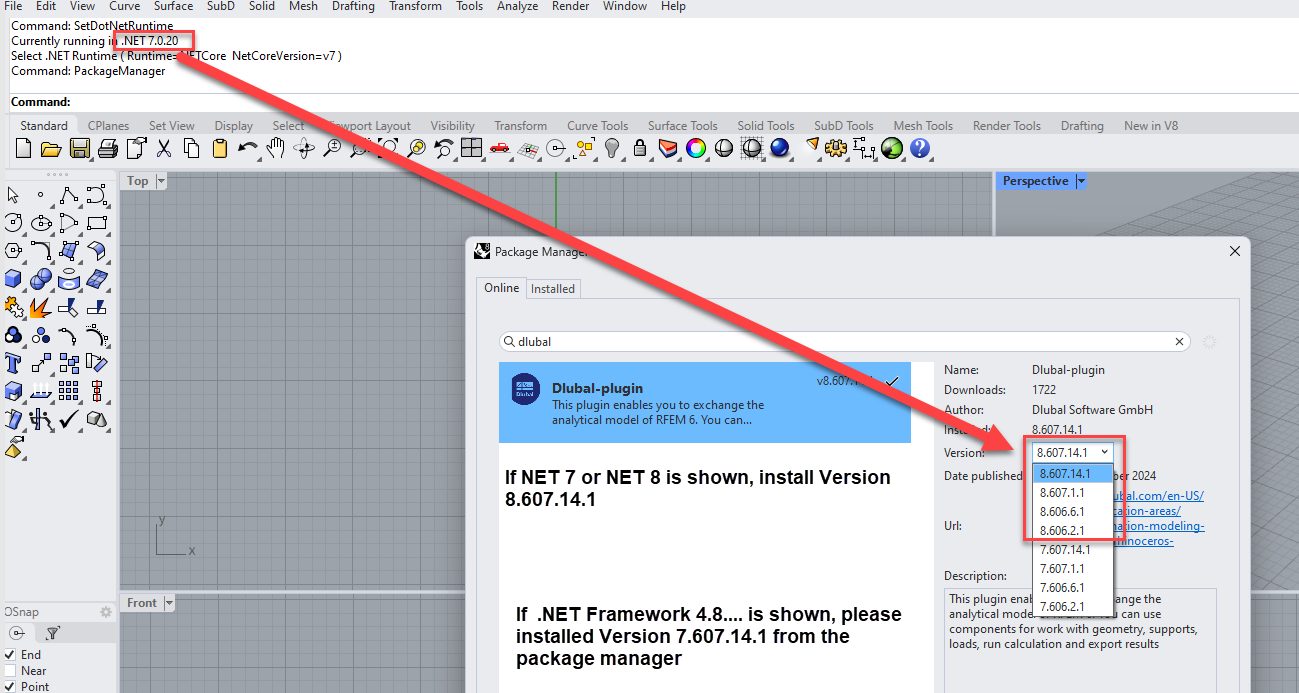Toggle the End osnap checkbox
Image resolution: width=1299 pixels, height=693 pixels.
coord(10,655)
